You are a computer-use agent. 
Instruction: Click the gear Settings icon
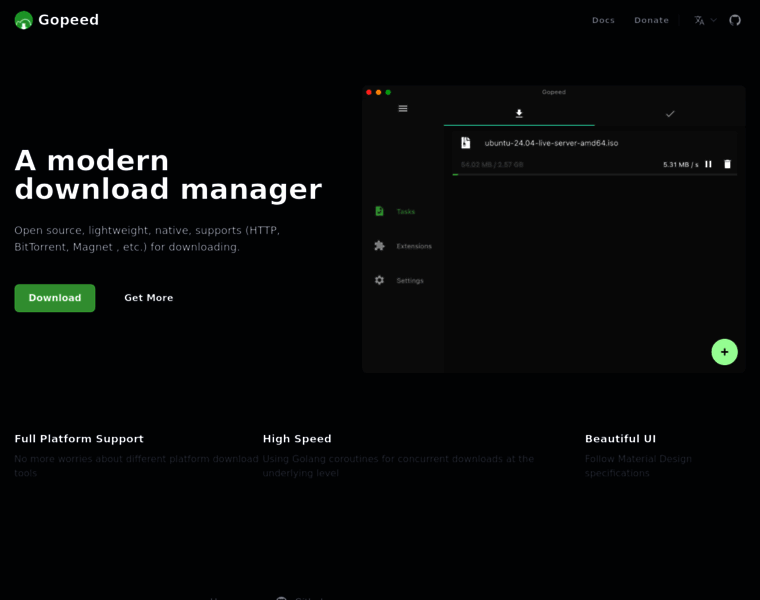coord(380,280)
